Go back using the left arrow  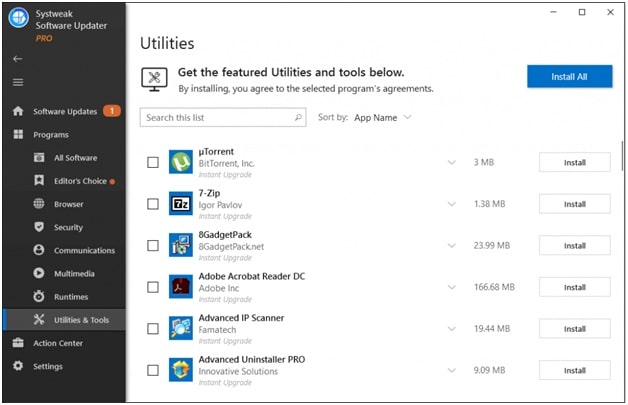tap(17, 59)
